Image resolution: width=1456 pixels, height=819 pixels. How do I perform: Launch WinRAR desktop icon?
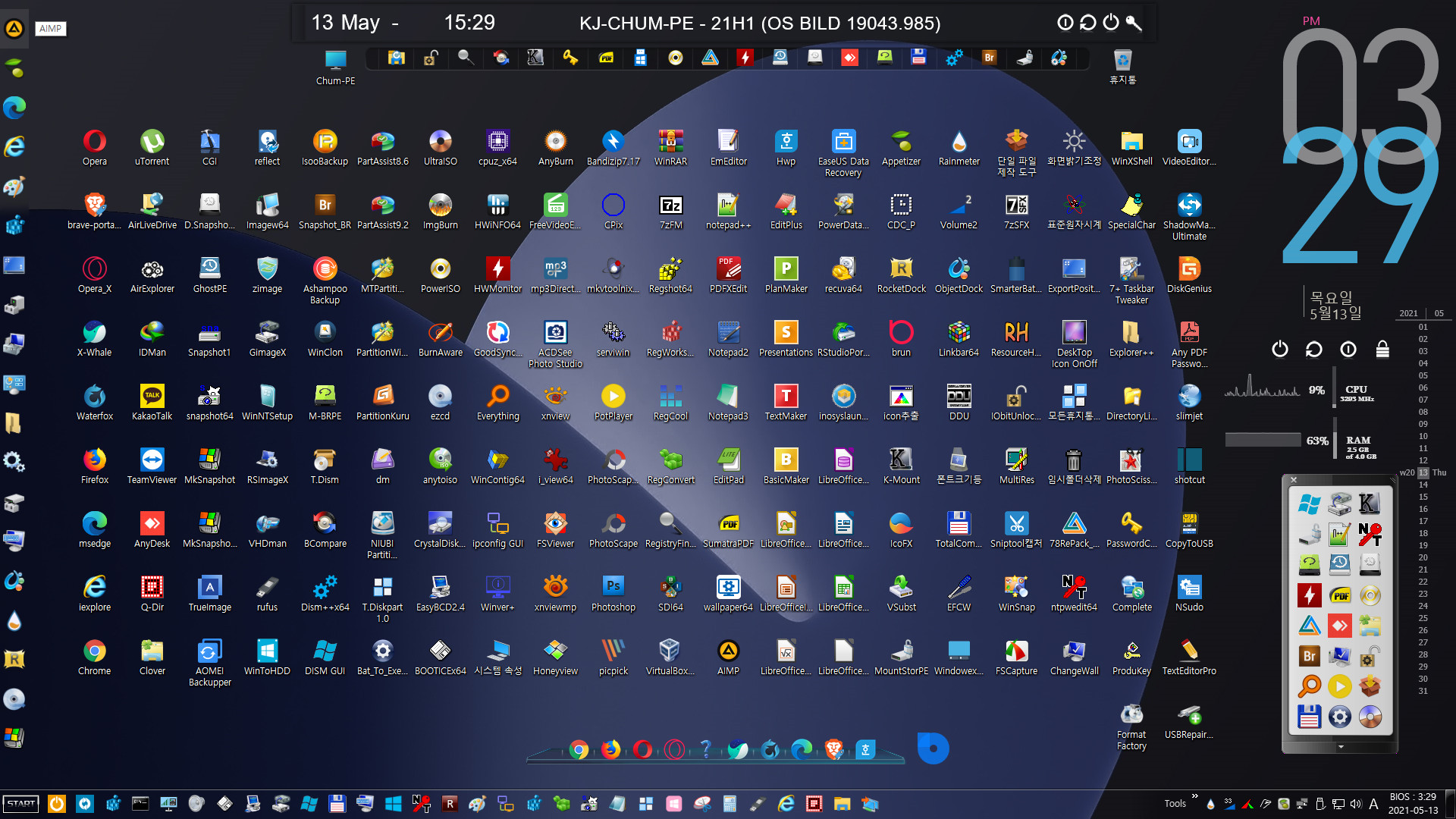click(x=671, y=147)
